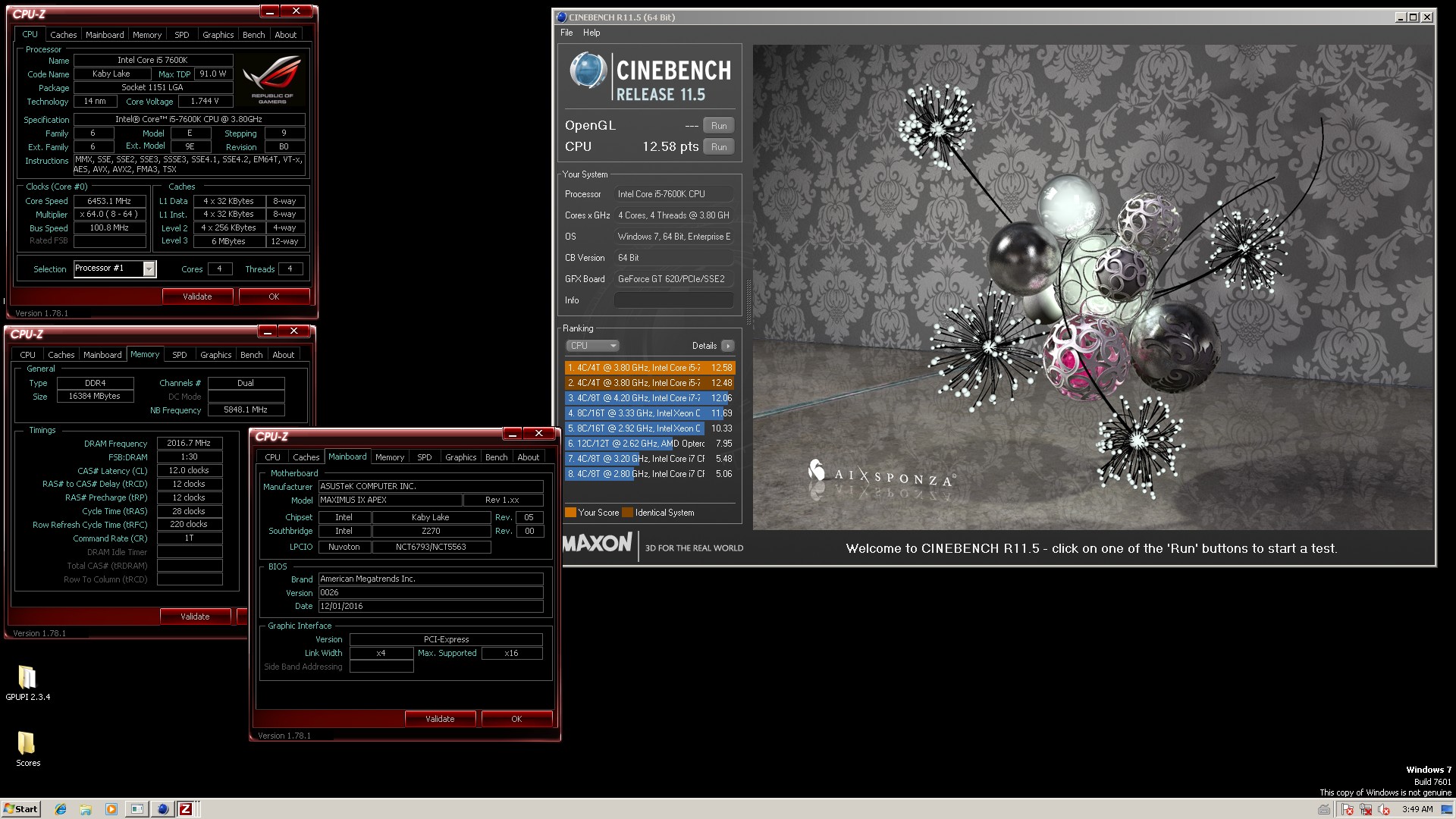
Task: Select ranking row 1 with score 12.58
Action: click(649, 368)
